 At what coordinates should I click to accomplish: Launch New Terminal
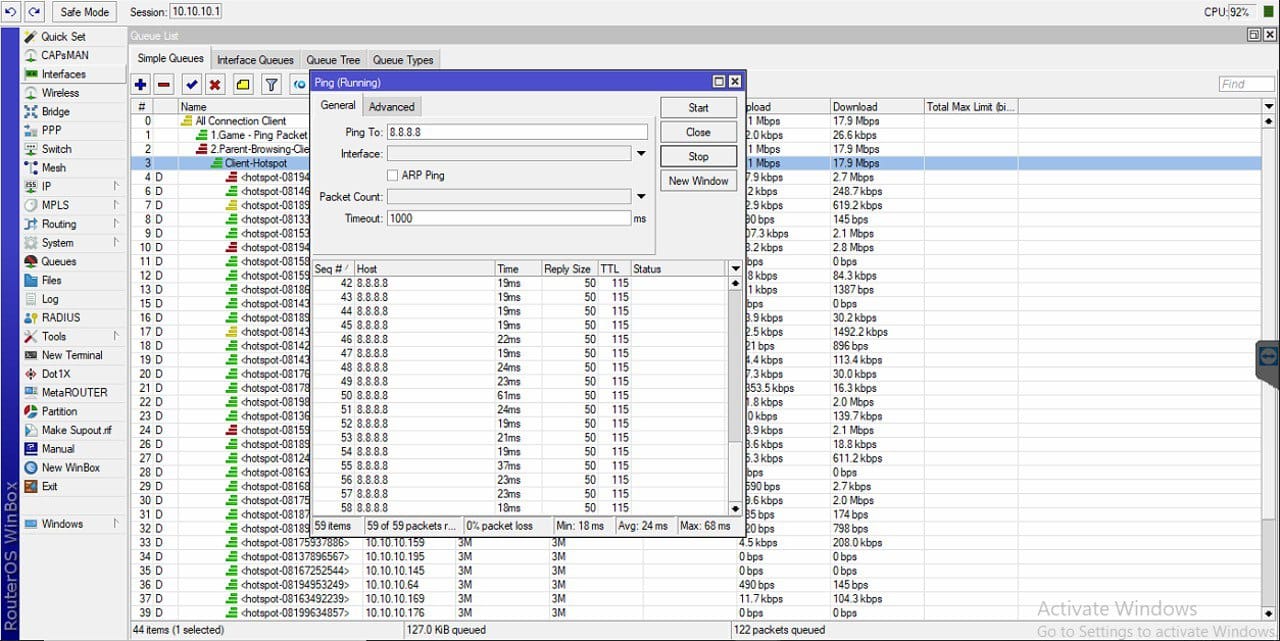[72, 355]
